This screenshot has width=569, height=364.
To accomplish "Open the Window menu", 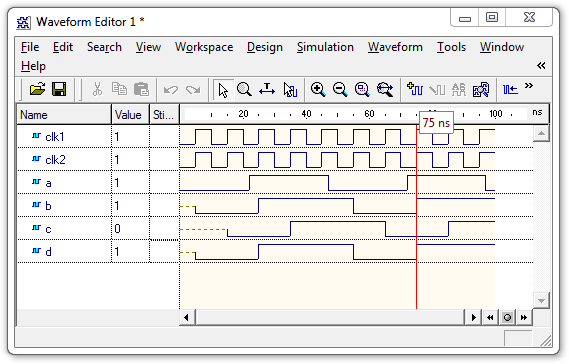I will point(502,47).
